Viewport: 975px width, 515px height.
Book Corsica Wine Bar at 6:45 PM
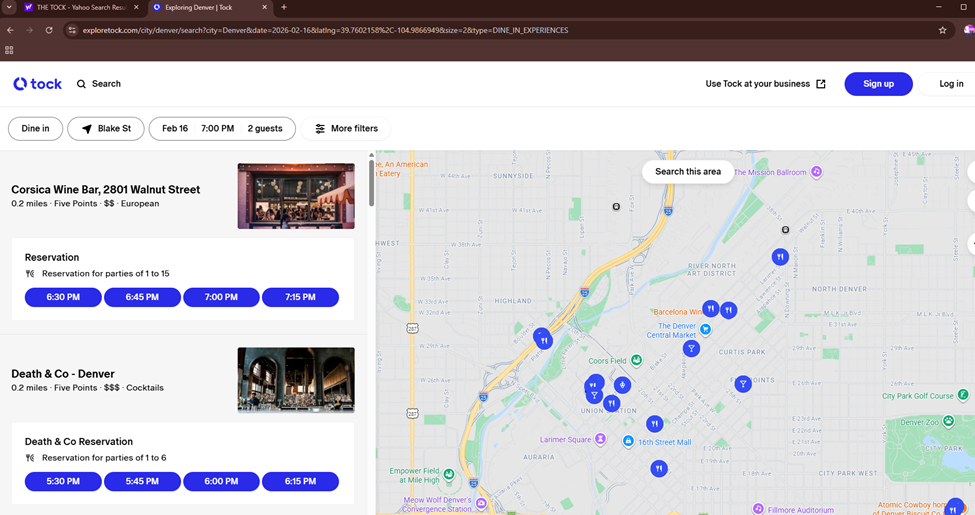(142, 297)
